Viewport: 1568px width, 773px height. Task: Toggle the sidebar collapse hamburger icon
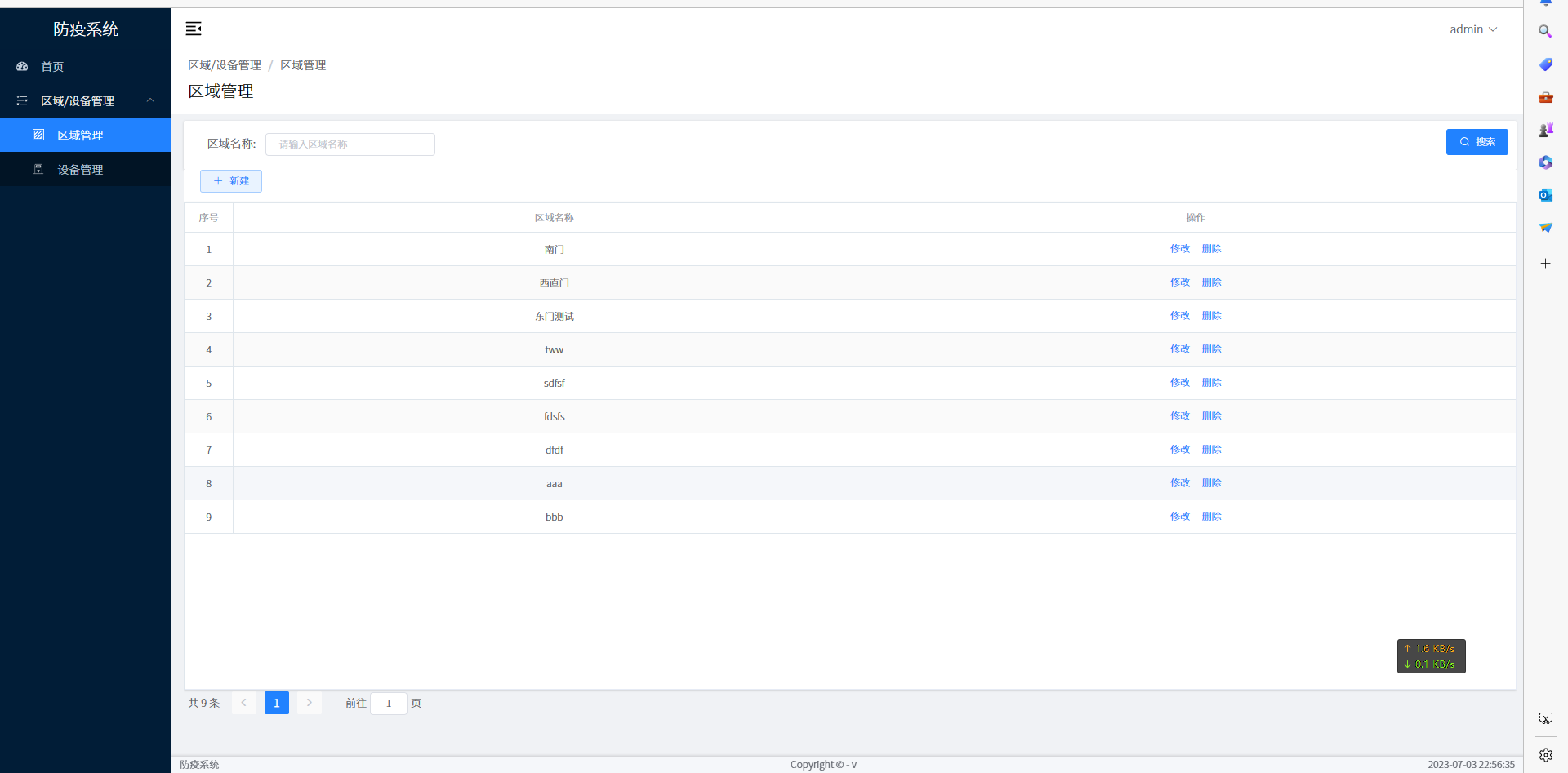coord(194,29)
